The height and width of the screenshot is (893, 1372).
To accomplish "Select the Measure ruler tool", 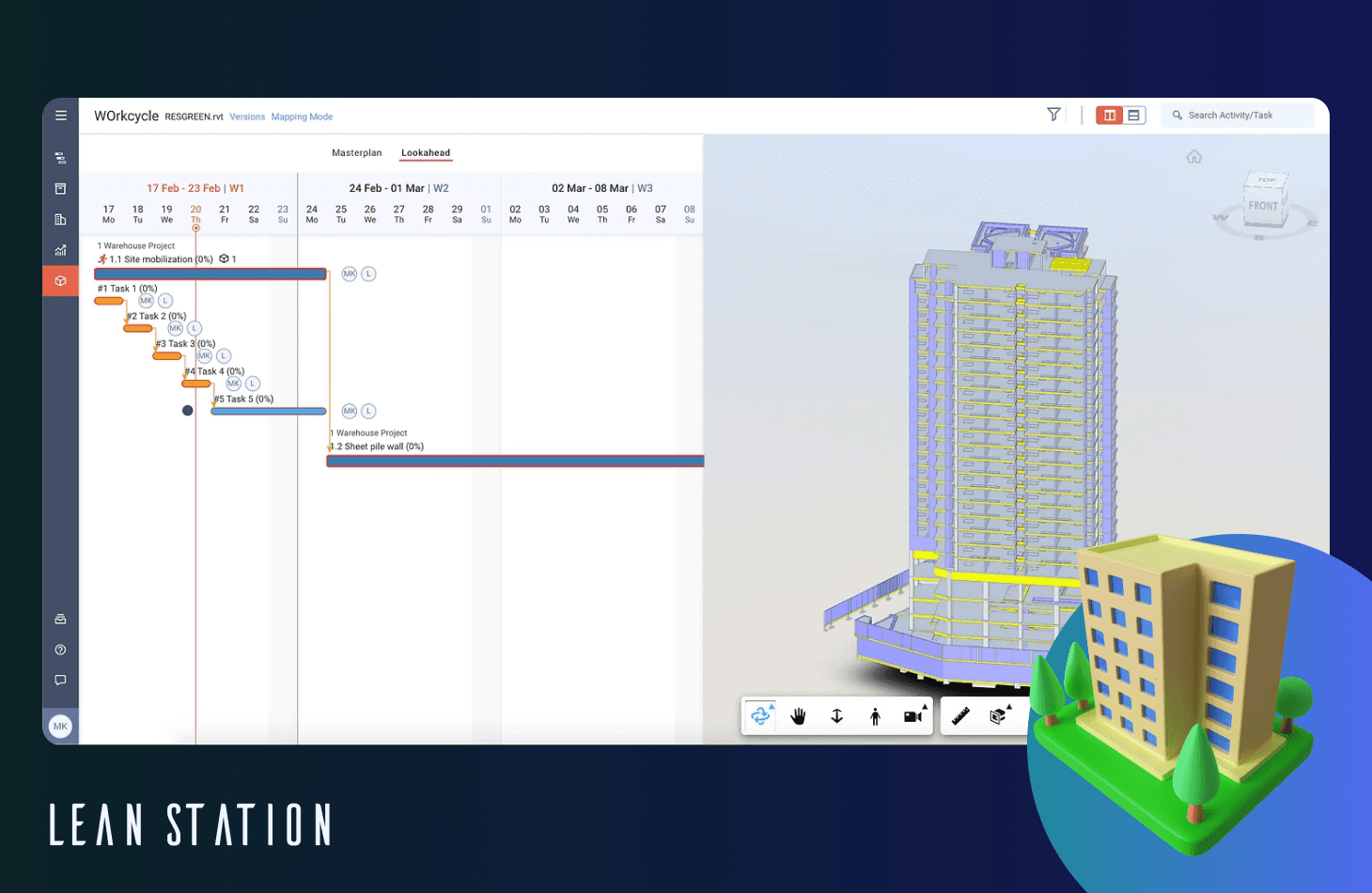I will point(960,716).
